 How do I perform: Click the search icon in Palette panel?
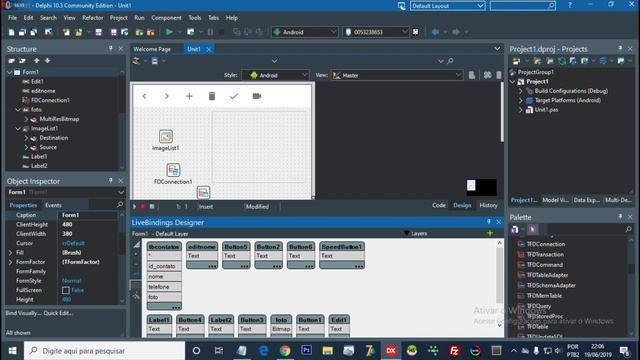point(629,229)
